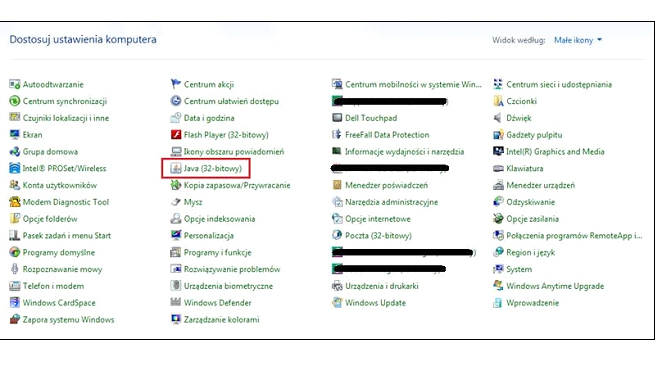
Task: Open Informacje wydajności i narzędzia link
Action: click(405, 151)
